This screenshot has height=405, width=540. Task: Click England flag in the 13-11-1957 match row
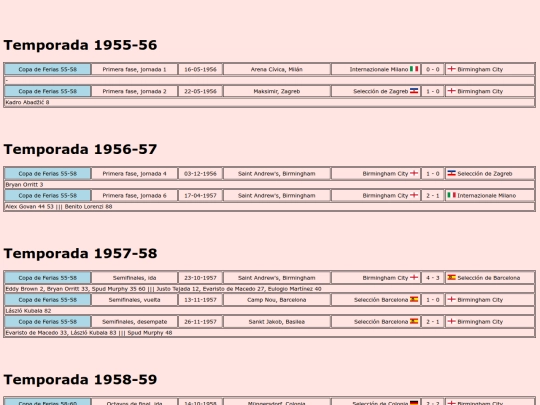[x=451, y=300]
